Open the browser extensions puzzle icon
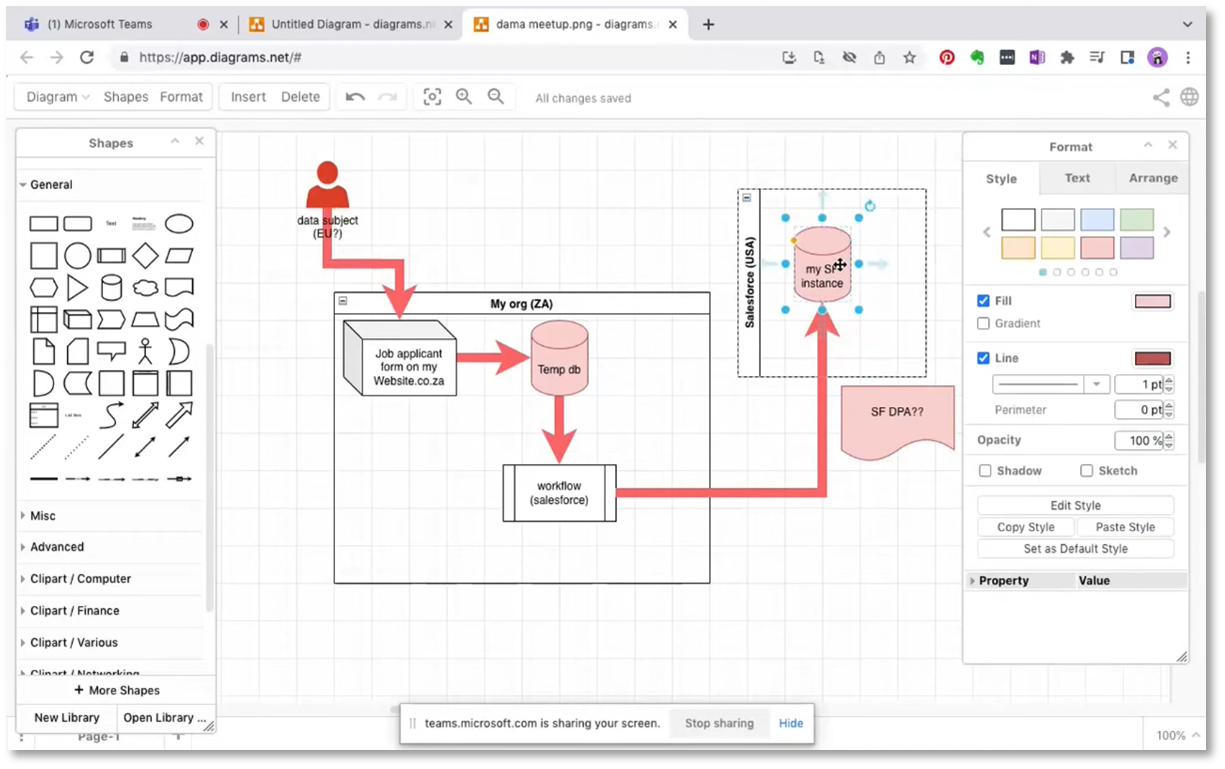 pos(1067,58)
